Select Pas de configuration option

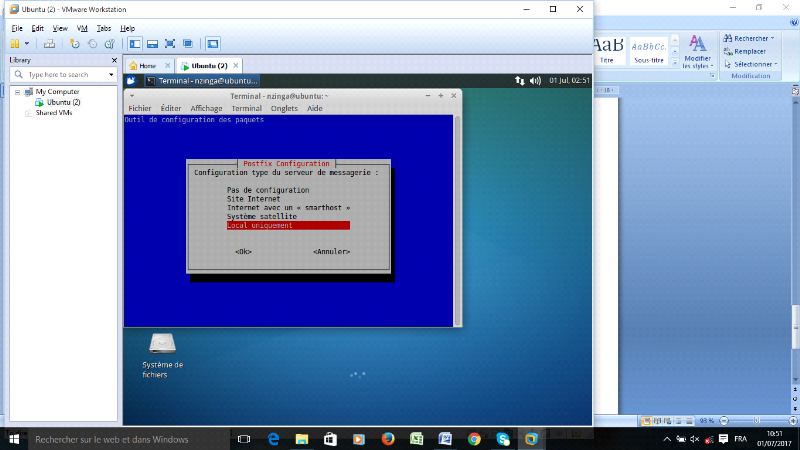click(x=268, y=190)
